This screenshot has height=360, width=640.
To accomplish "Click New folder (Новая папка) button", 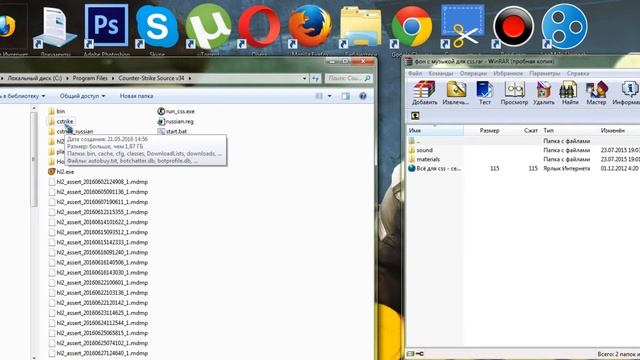I will [x=136, y=96].
